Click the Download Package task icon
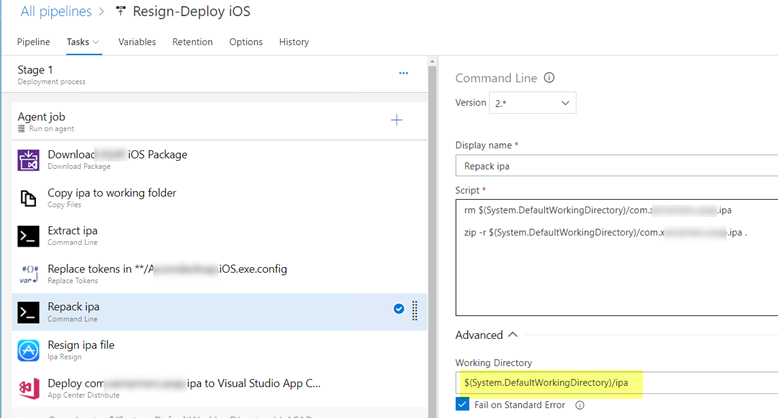The image size is (778, 418). [x=28, y=160]
